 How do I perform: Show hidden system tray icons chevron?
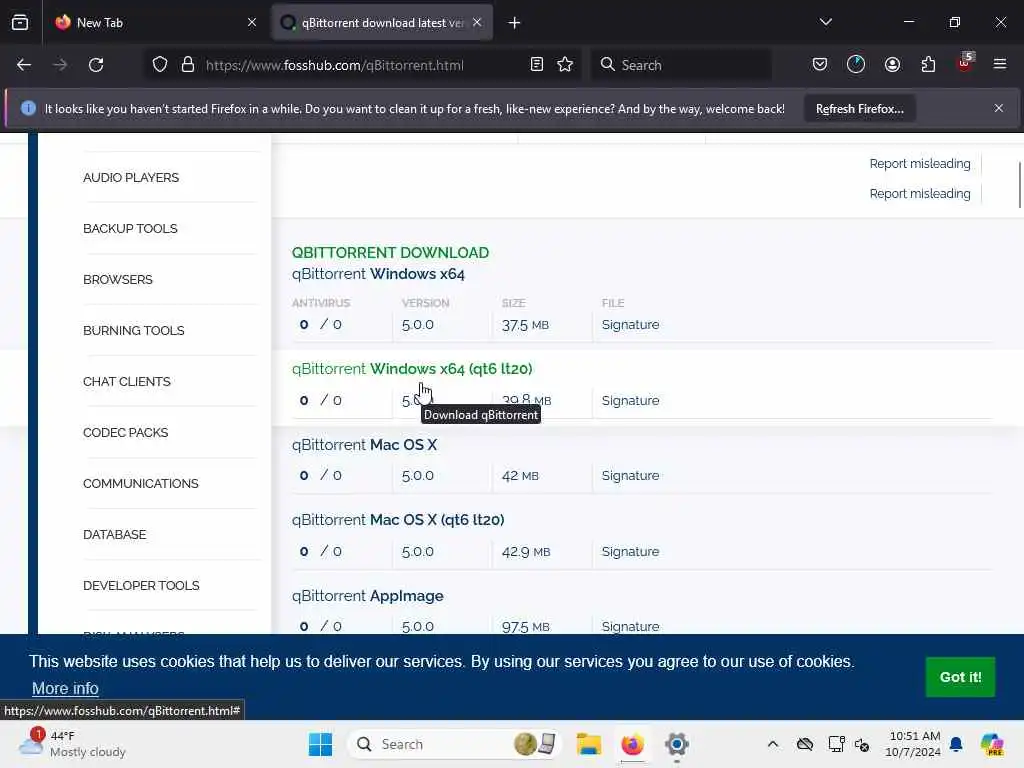pyautogui.click(x=773, y=744)
